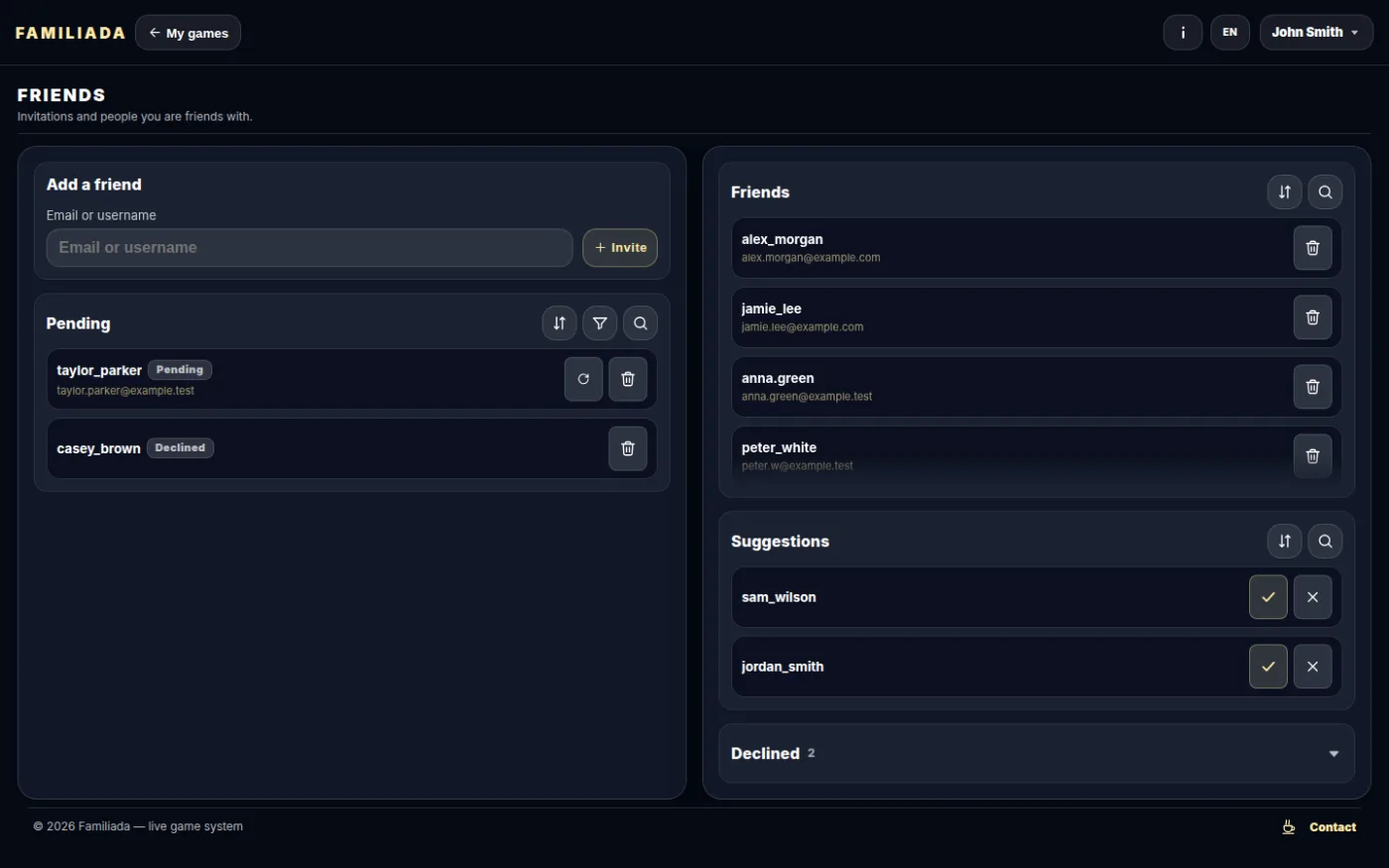
Task: Delete taylor_parker pending invitation
Action: [x=628, y=379]
